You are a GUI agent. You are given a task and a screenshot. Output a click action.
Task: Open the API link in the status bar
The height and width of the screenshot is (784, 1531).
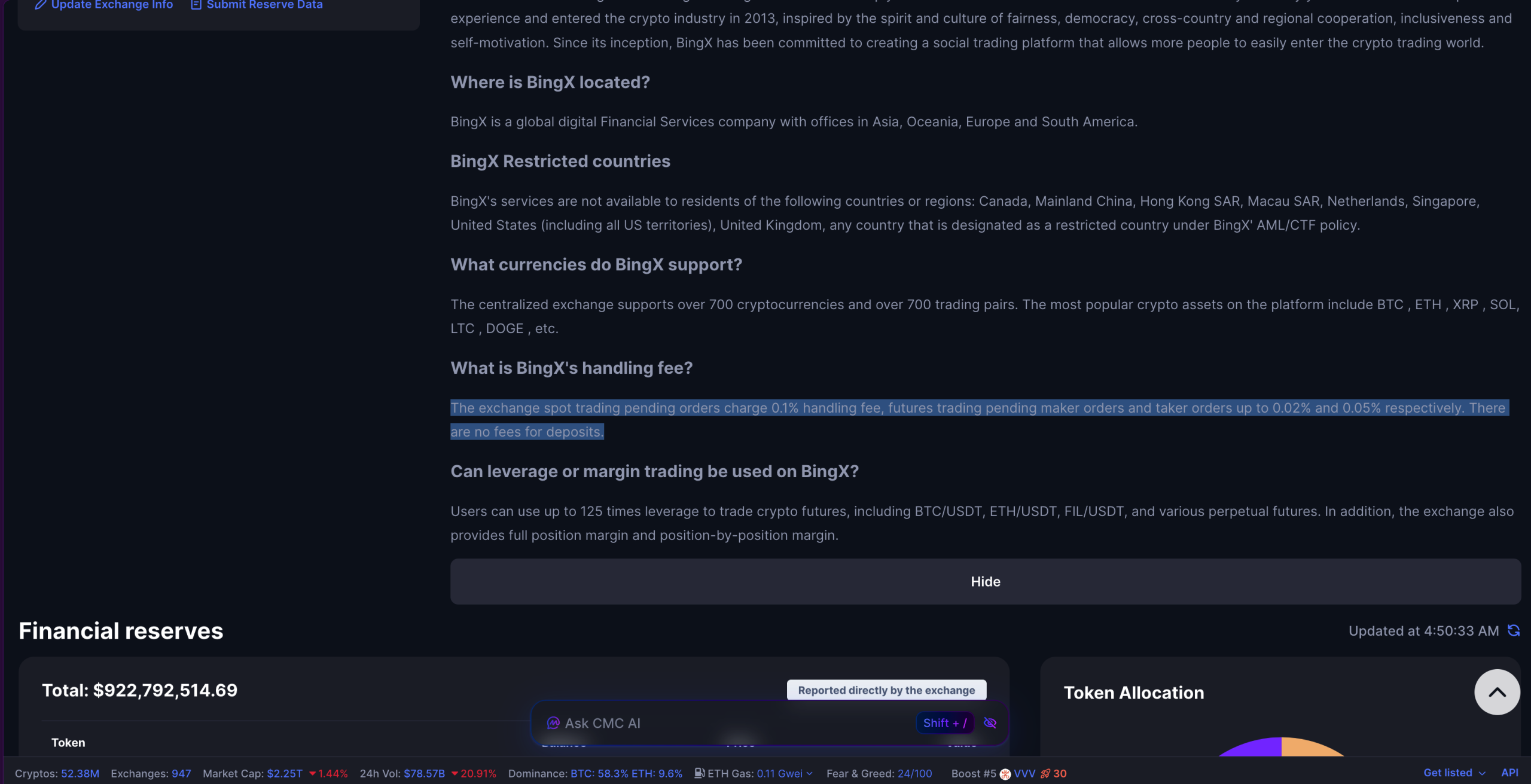pos(1509,773)
